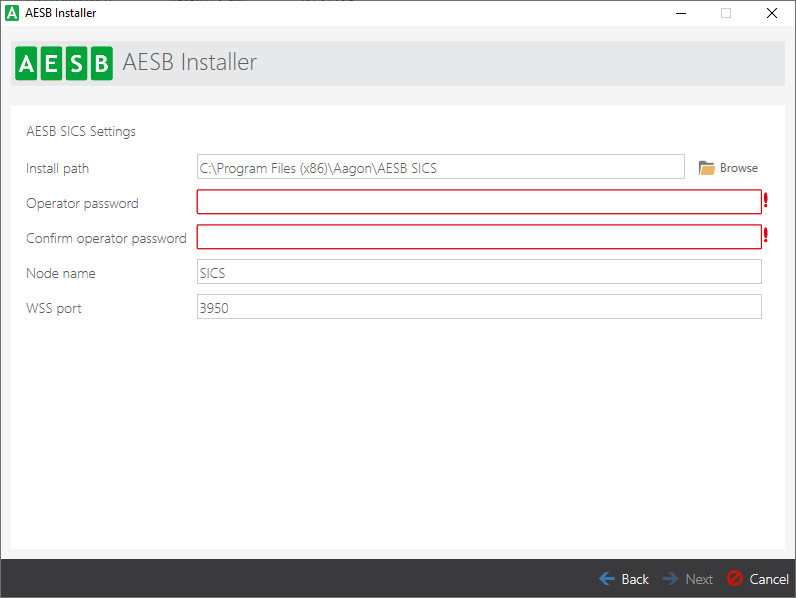Click the AESB app icon in the title bar
This screenshot has width=796, height=598.
[12, 13]
